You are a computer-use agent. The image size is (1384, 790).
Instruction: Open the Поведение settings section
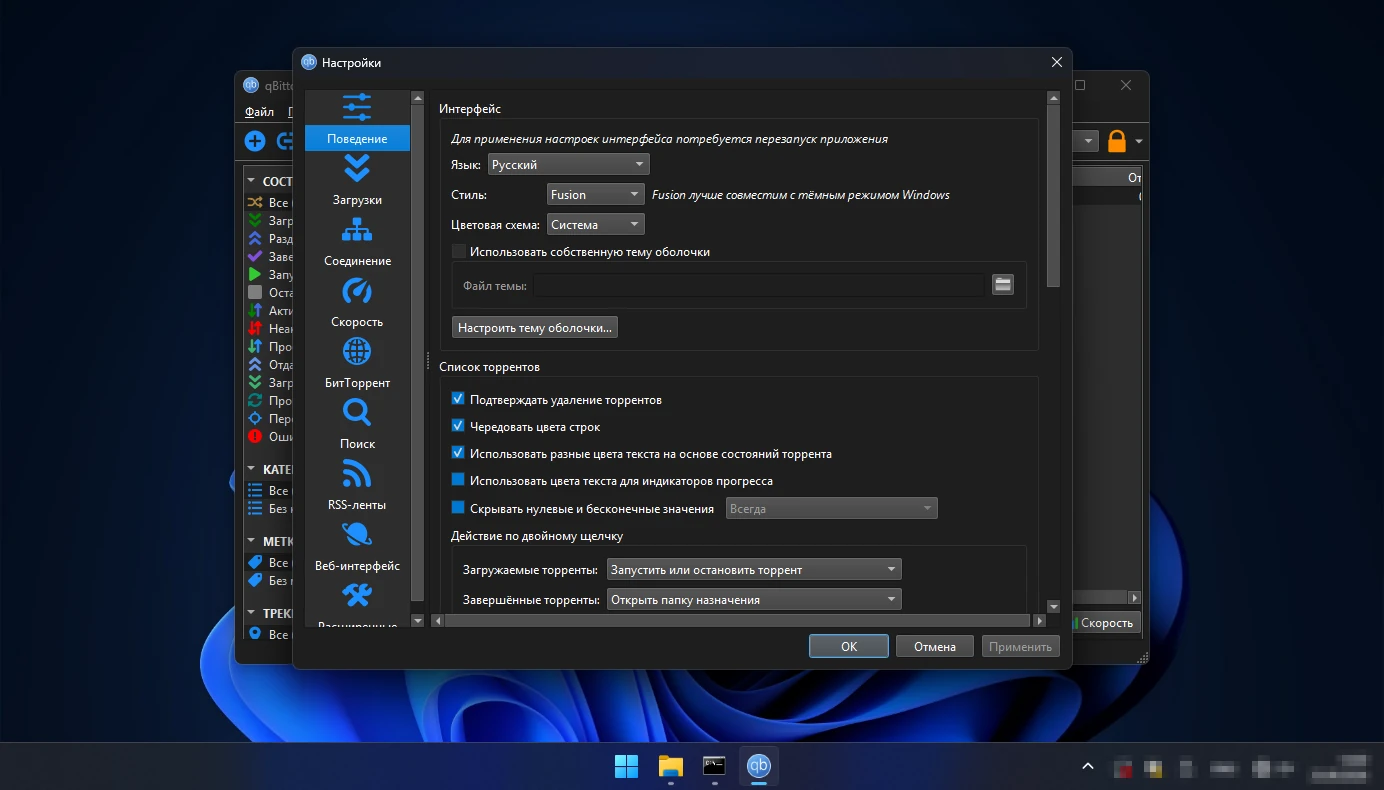tap(357, 121)
